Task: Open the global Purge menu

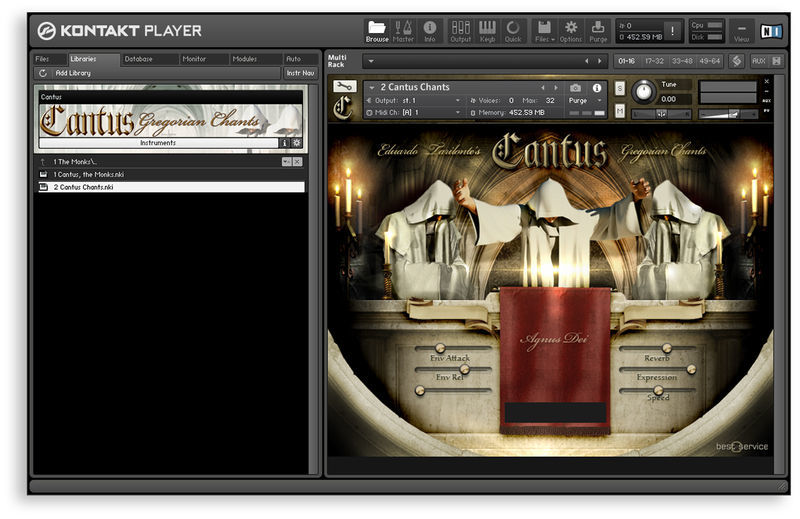Action: (598, 31)
